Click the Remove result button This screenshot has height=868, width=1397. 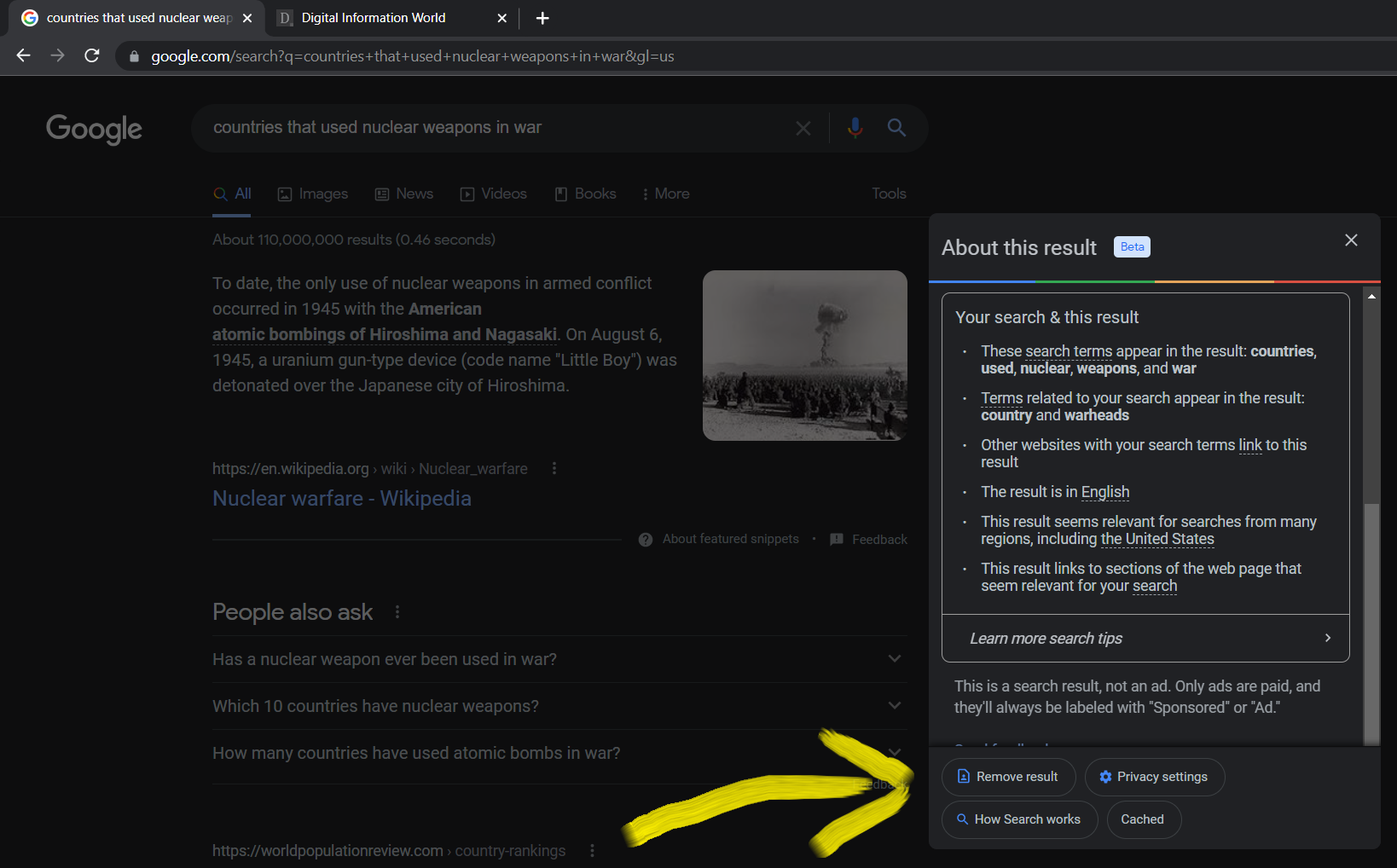1008,777
